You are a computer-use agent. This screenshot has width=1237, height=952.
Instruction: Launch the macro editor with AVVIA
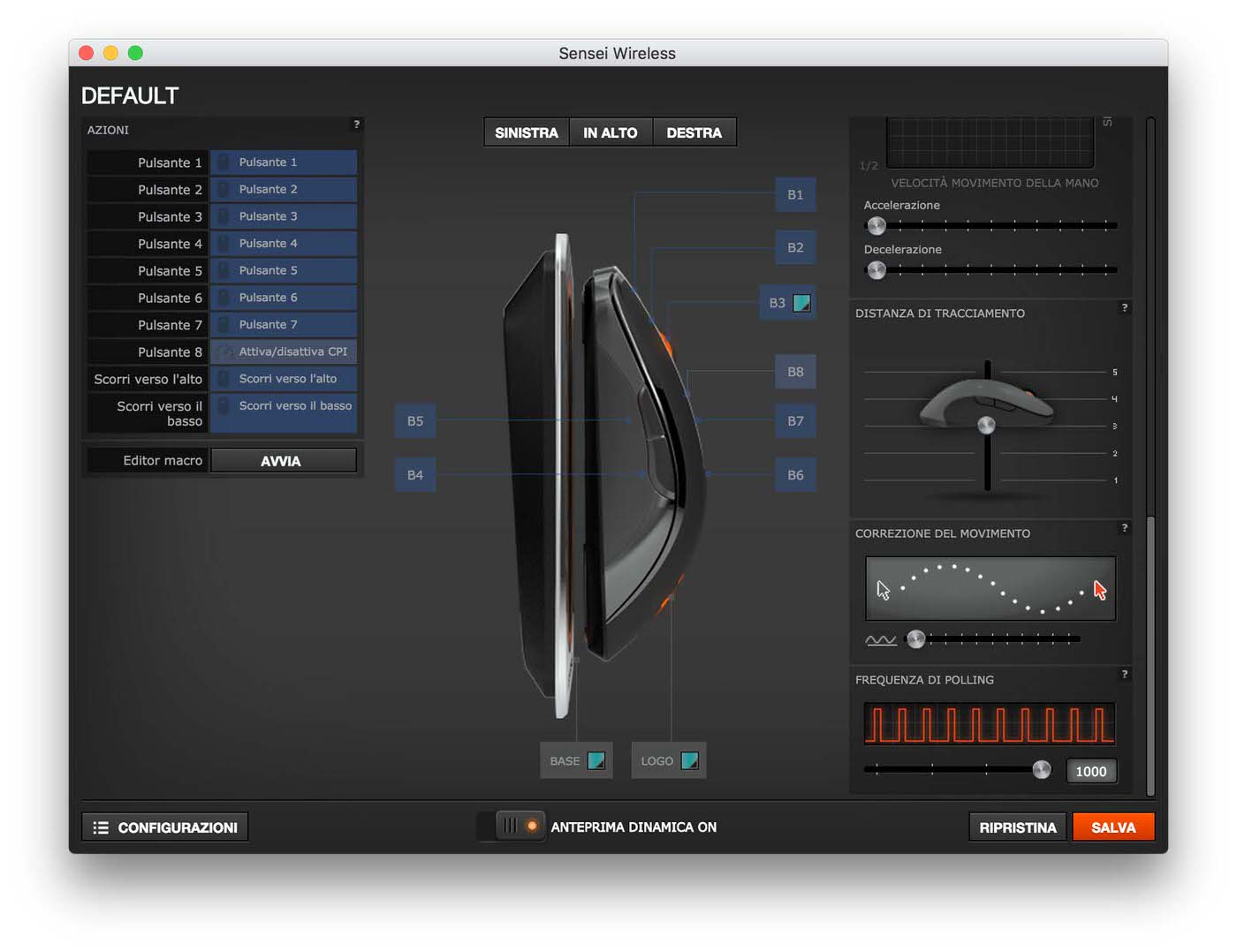[x=284, y=461]
